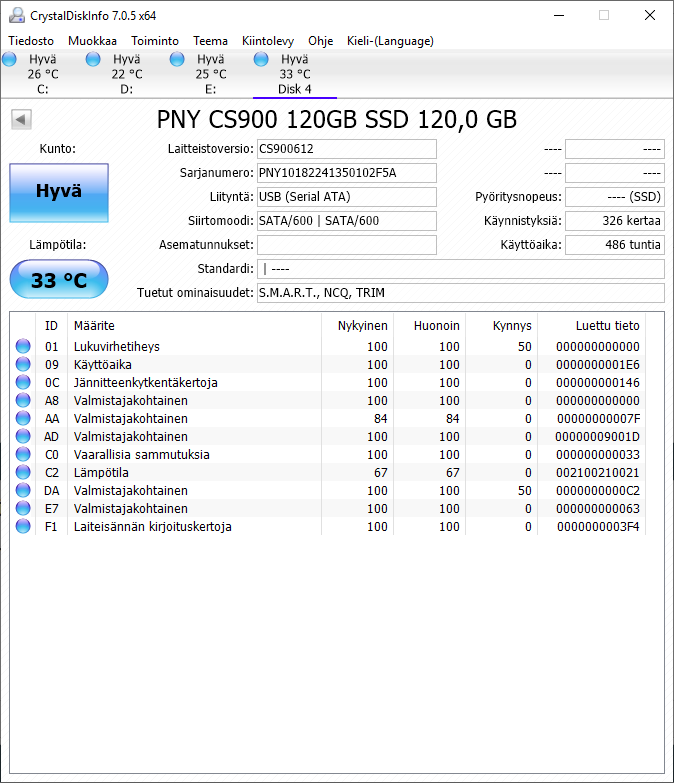Open the Tiedosto menu

click(31, 41)
